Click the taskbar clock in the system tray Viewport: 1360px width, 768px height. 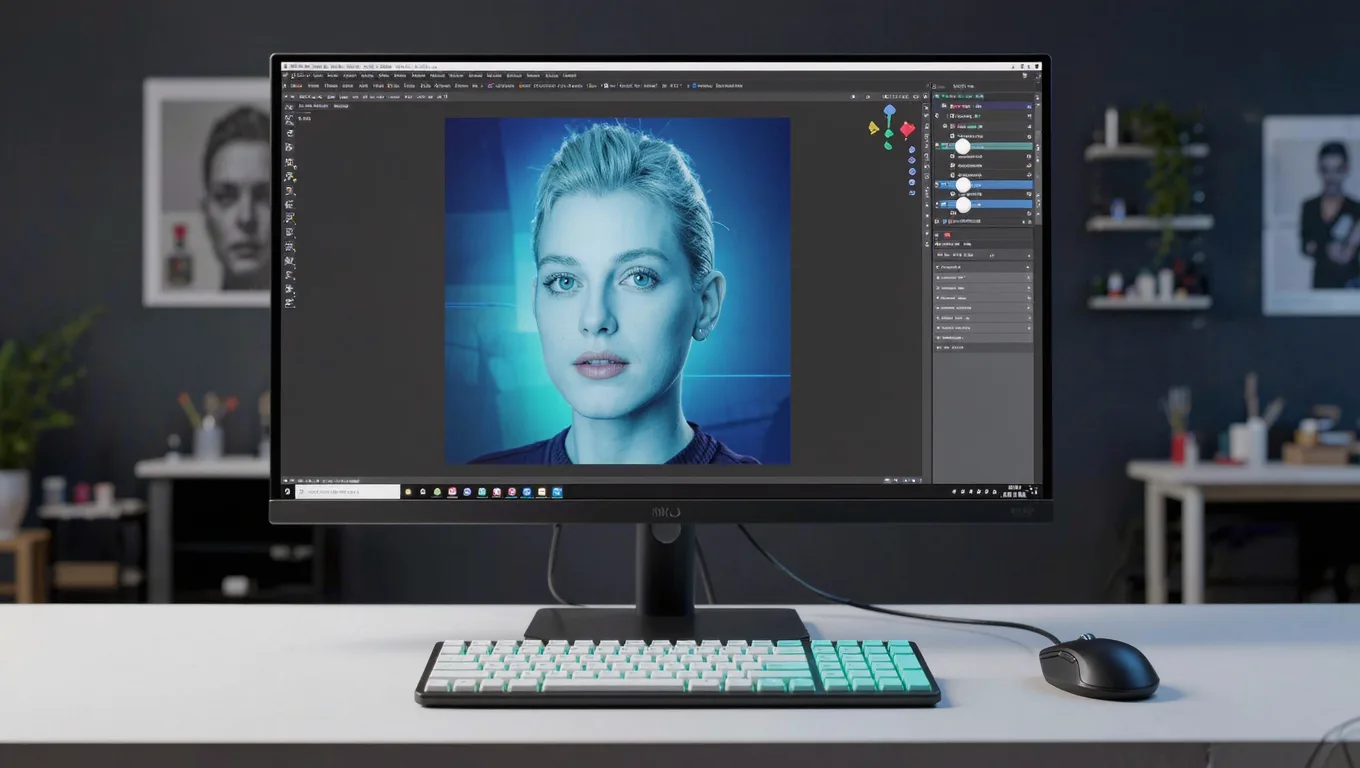pos(1015,492)
